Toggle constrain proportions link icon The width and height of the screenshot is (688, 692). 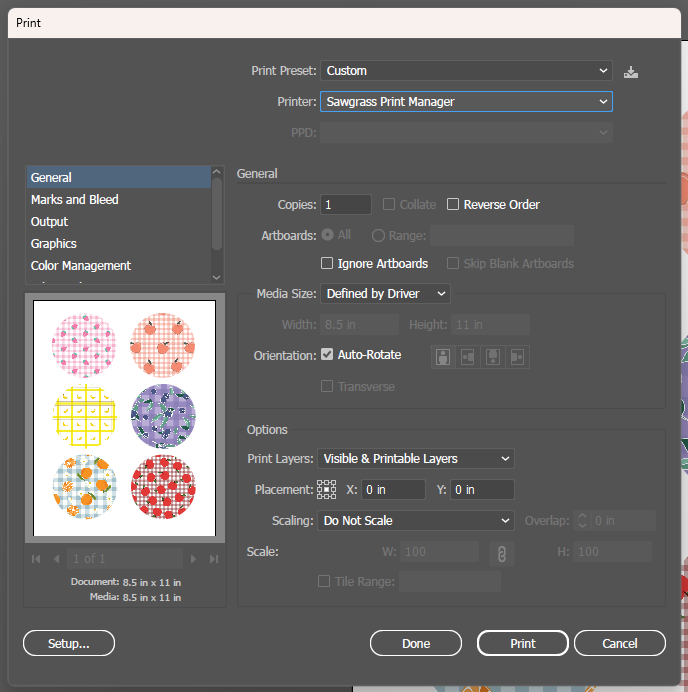click(x=502, y=553)
